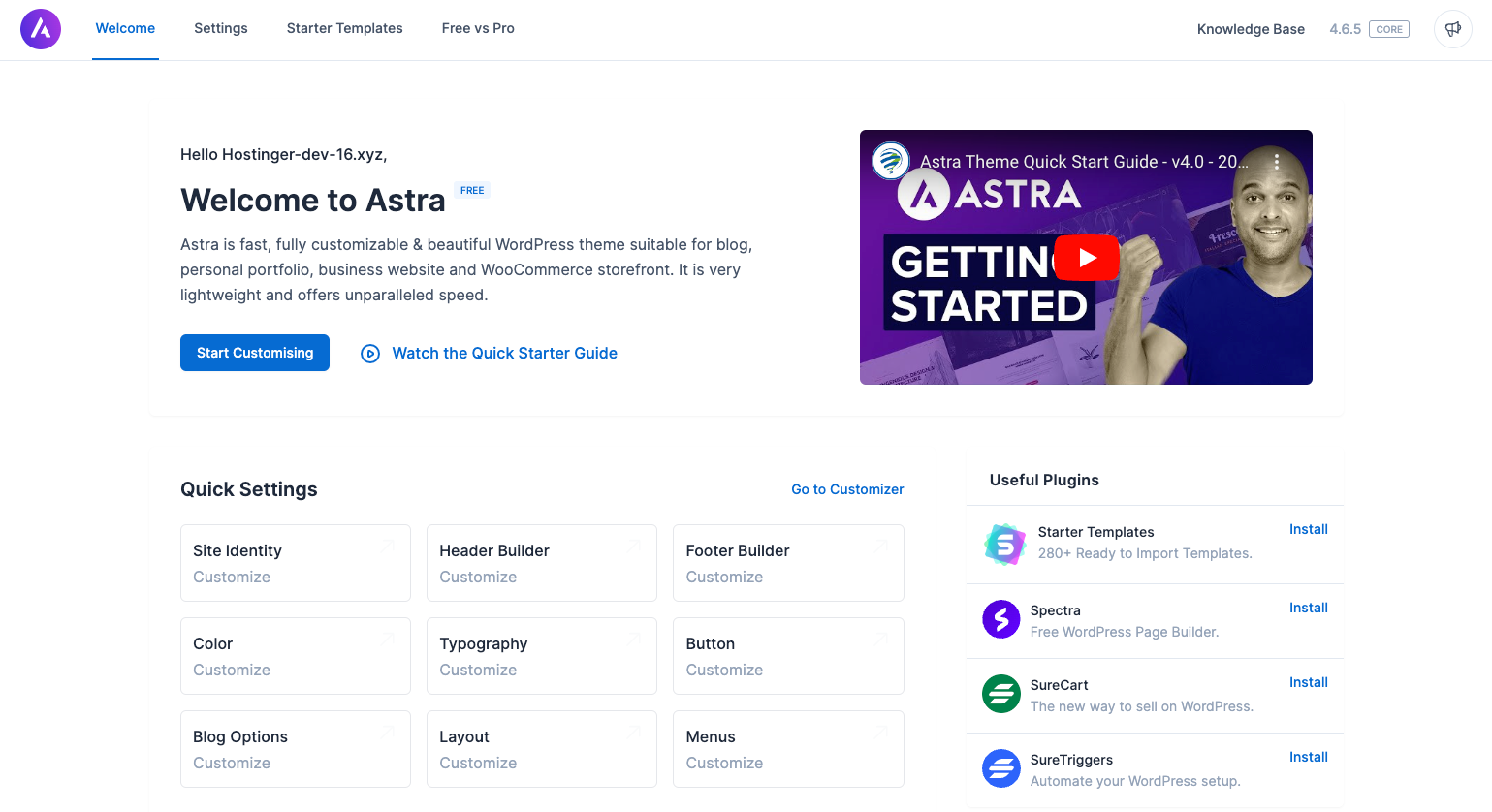Click the SureTriggers plugin icon
Image resolution: width=1492 pixels, height=812 pixels.
click(x=1001, y=768)
